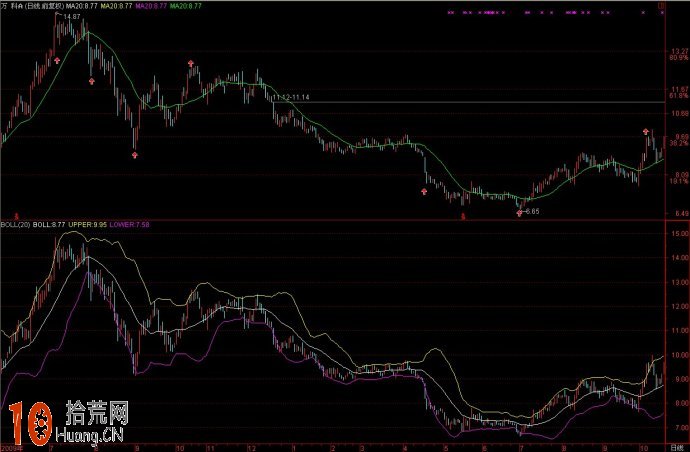Click the 80.9% retracement level label
This screenshot has width=690, height=452.
click(678, 58)
